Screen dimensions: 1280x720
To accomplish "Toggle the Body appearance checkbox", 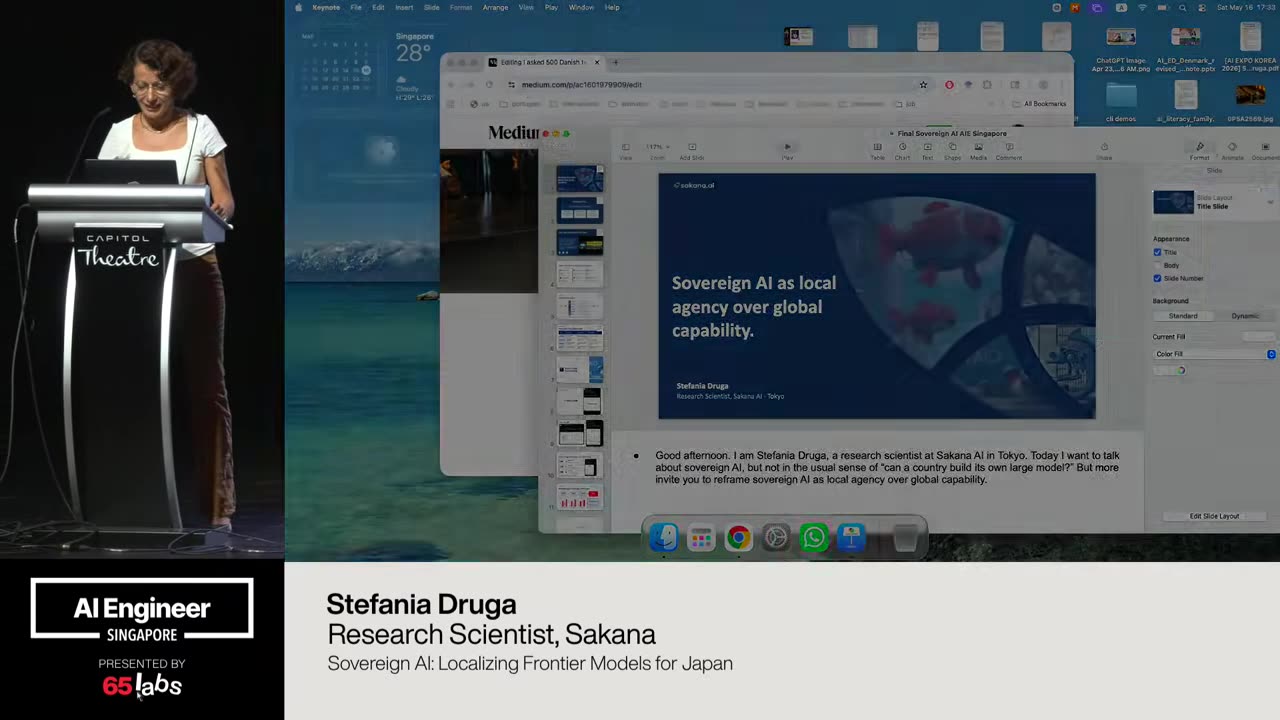I will (1158, 265).
